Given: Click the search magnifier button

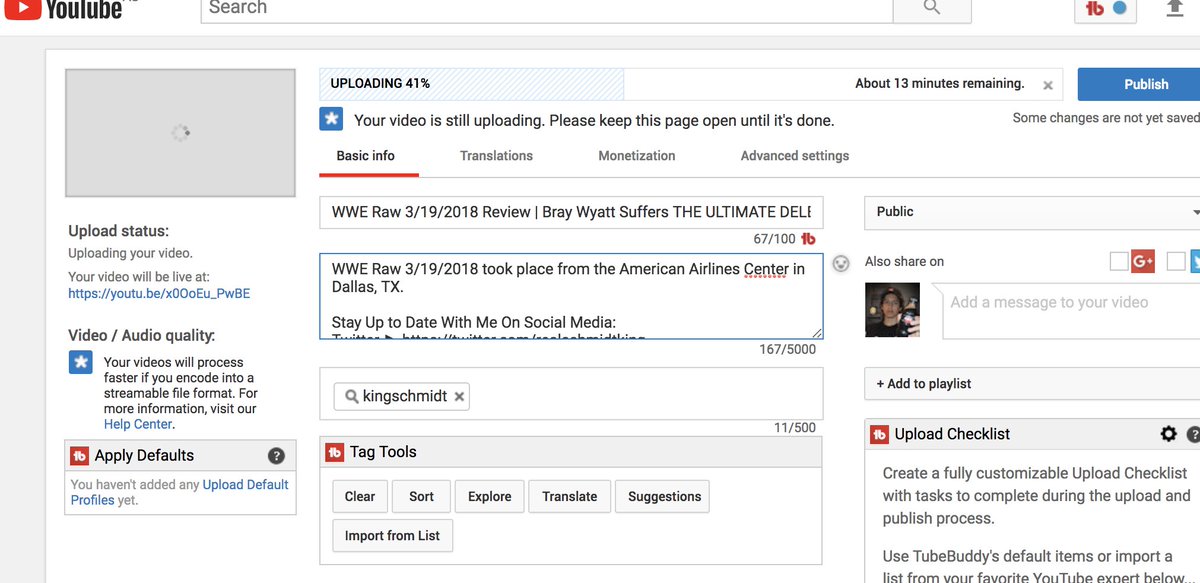Looking at the screenshot, I should (x=932, y=9).
